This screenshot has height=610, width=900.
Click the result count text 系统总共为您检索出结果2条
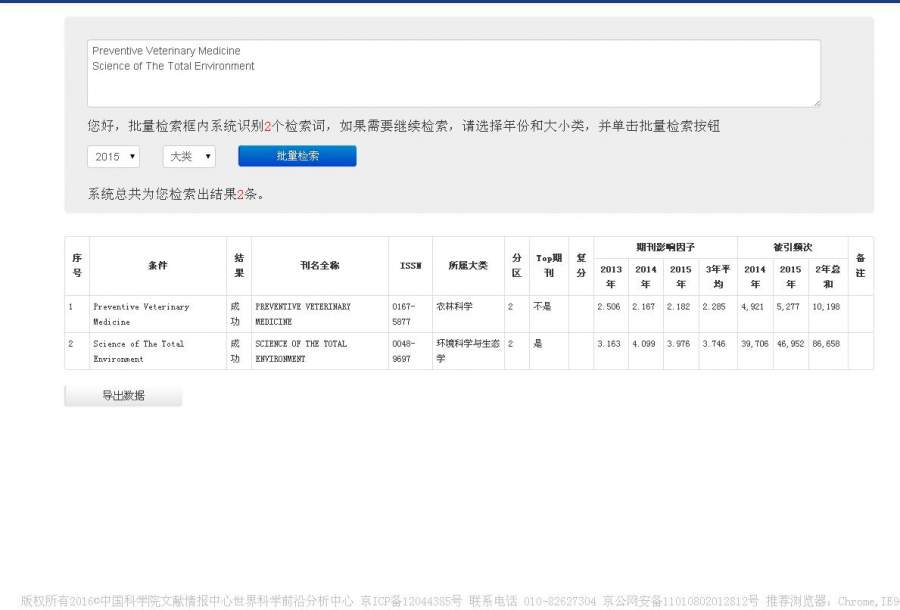[176, 194]
